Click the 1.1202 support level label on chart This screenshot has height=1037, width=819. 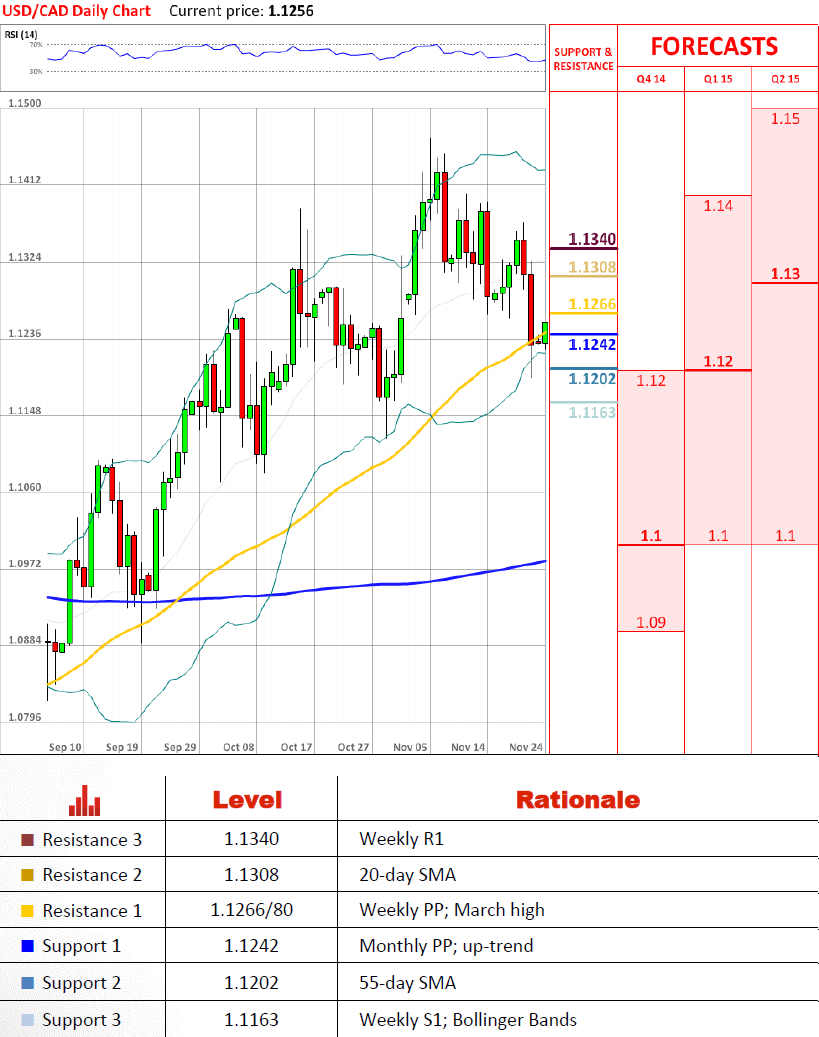click(592, 378)
